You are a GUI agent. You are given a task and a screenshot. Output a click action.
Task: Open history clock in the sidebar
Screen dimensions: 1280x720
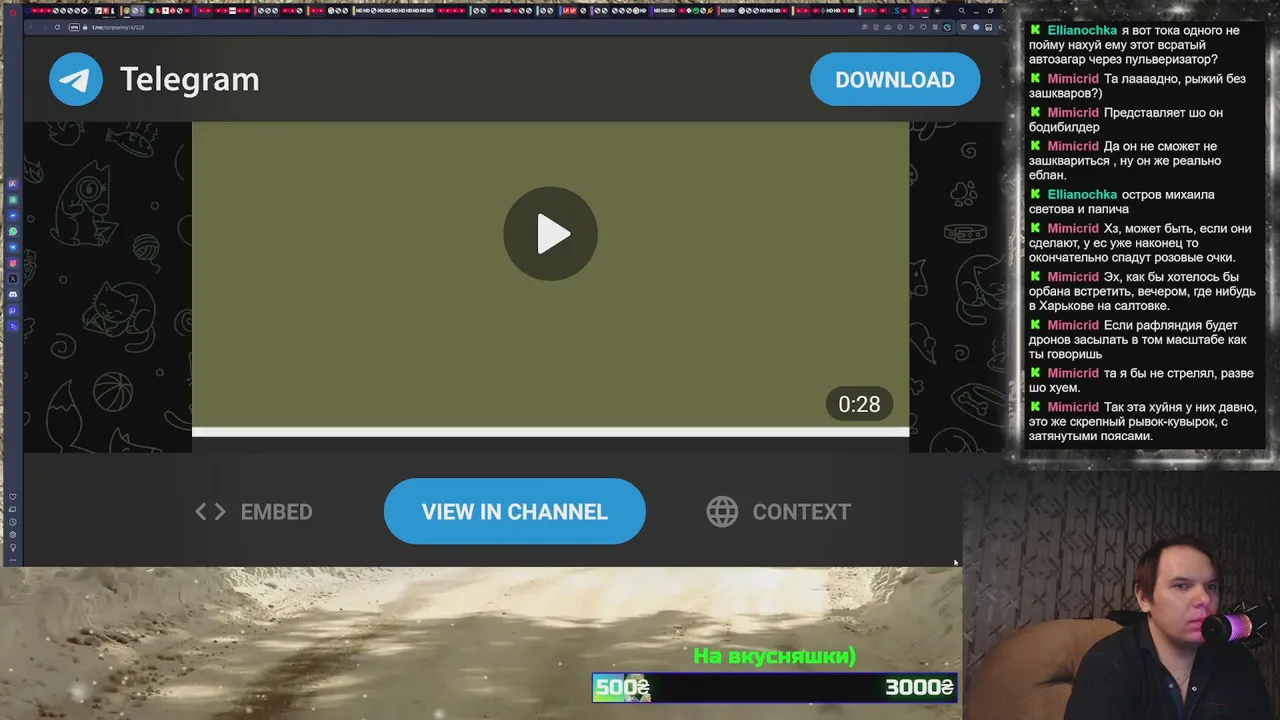(13, 522)
